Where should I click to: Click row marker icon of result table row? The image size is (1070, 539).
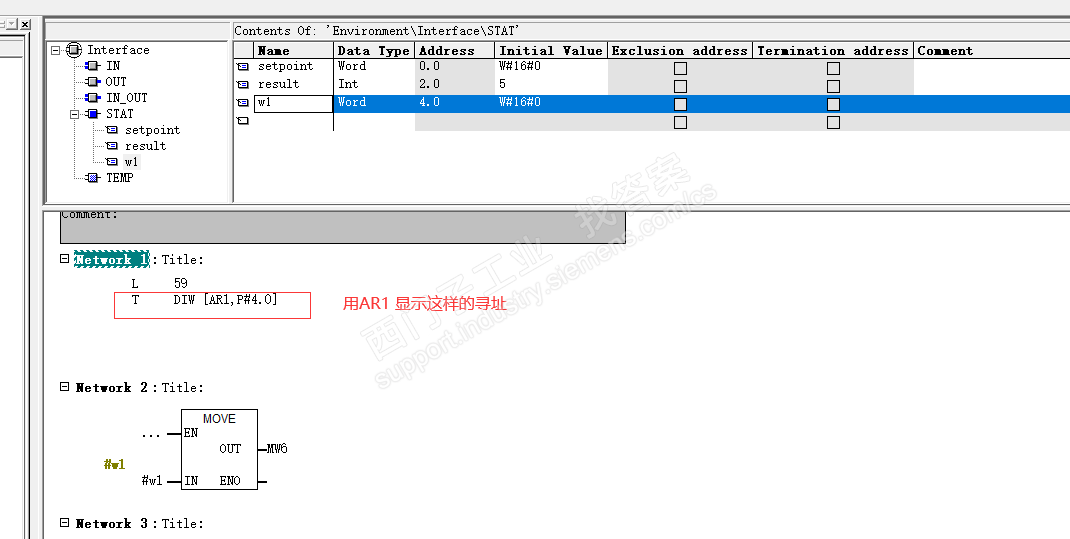243,85
